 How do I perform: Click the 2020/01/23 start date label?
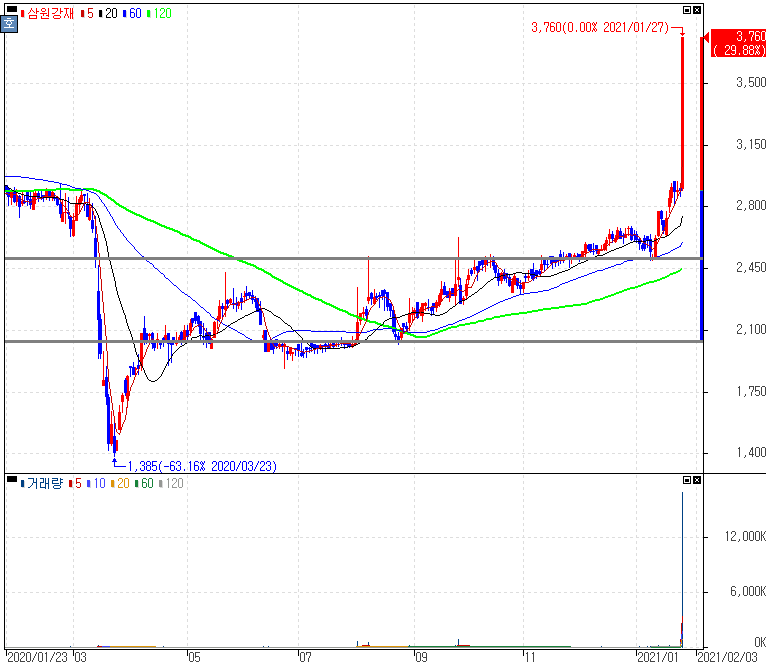(38, 658)
